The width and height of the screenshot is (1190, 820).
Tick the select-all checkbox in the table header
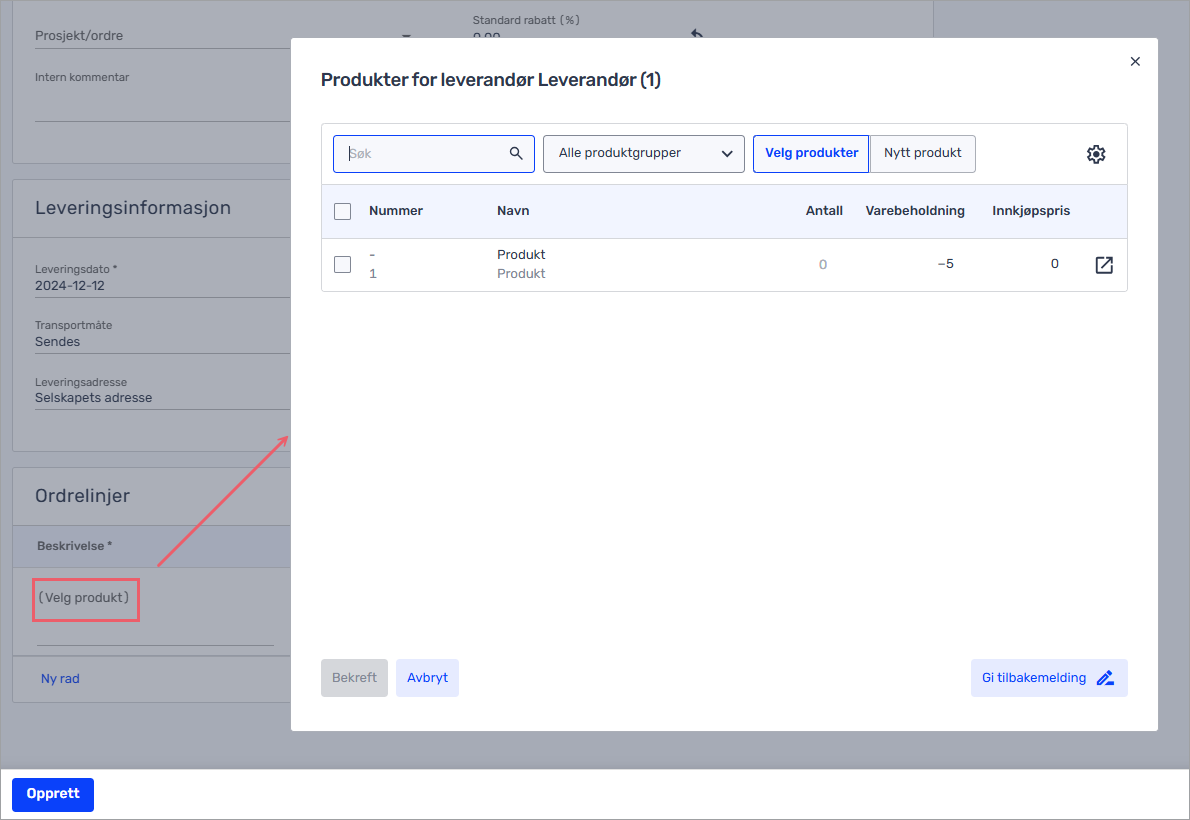(342, 211)
